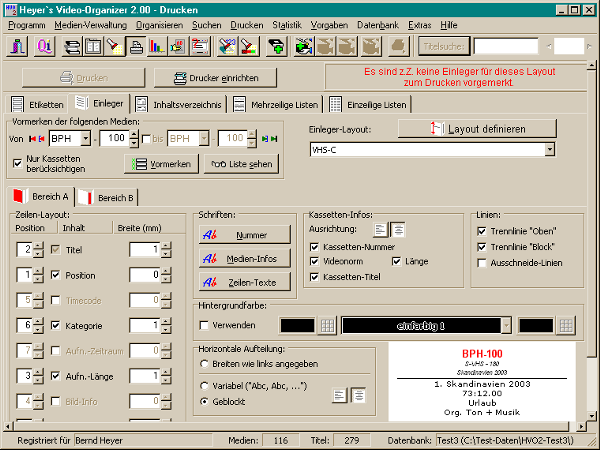Click the bar chart statistics toolbar icon
This screenshot has width=600, height=450.
click(157, 46)
